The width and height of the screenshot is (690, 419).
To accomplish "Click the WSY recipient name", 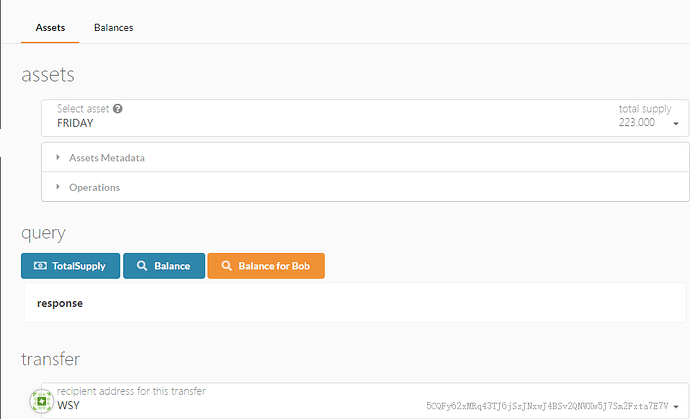I will click(68, 406).
